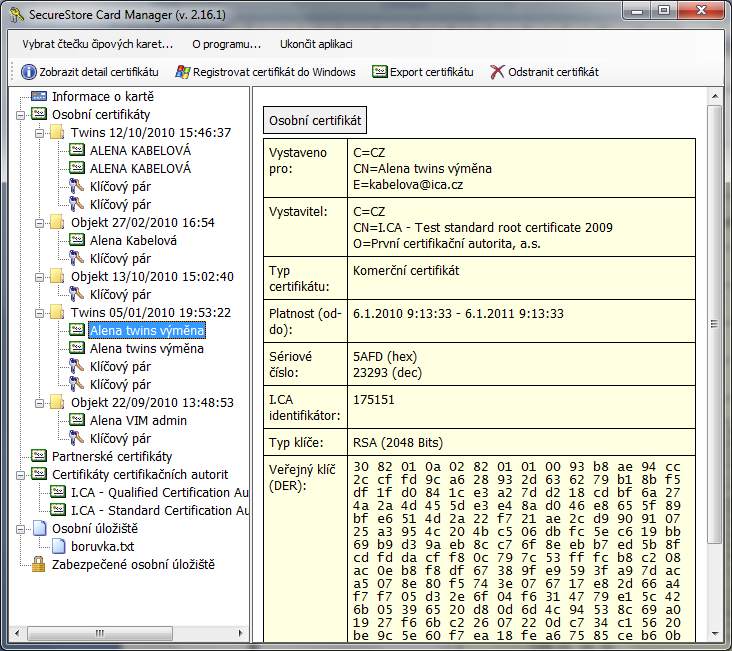Click key icon under Objekt 13/10/2010 15:02:40
732x651 pixels.
pyautogui.click(x=77, y=294)
